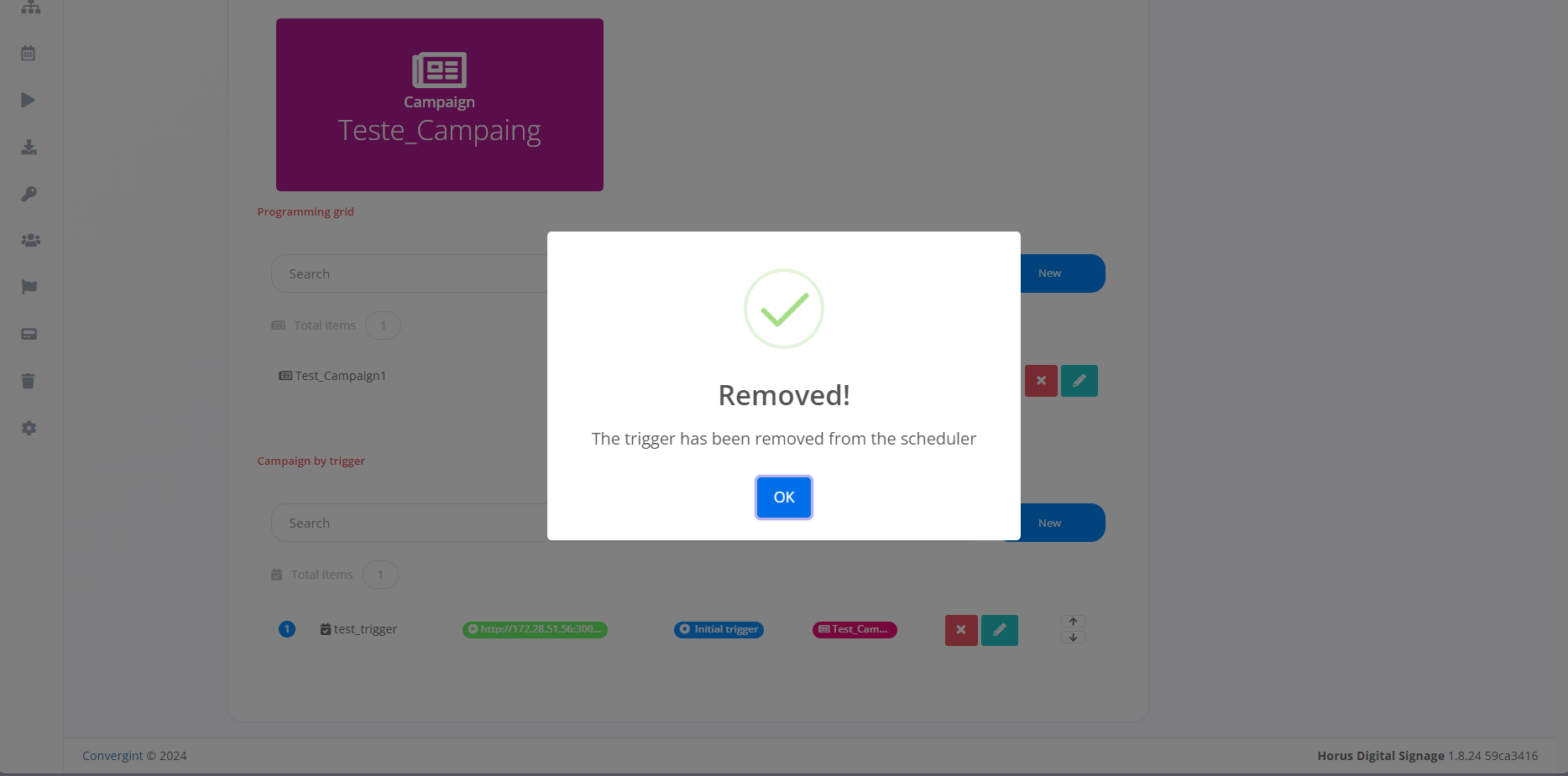The image size is (1568, 776).
Task: Edit test_trigger with the pencil button
Action: pos(999,630)
